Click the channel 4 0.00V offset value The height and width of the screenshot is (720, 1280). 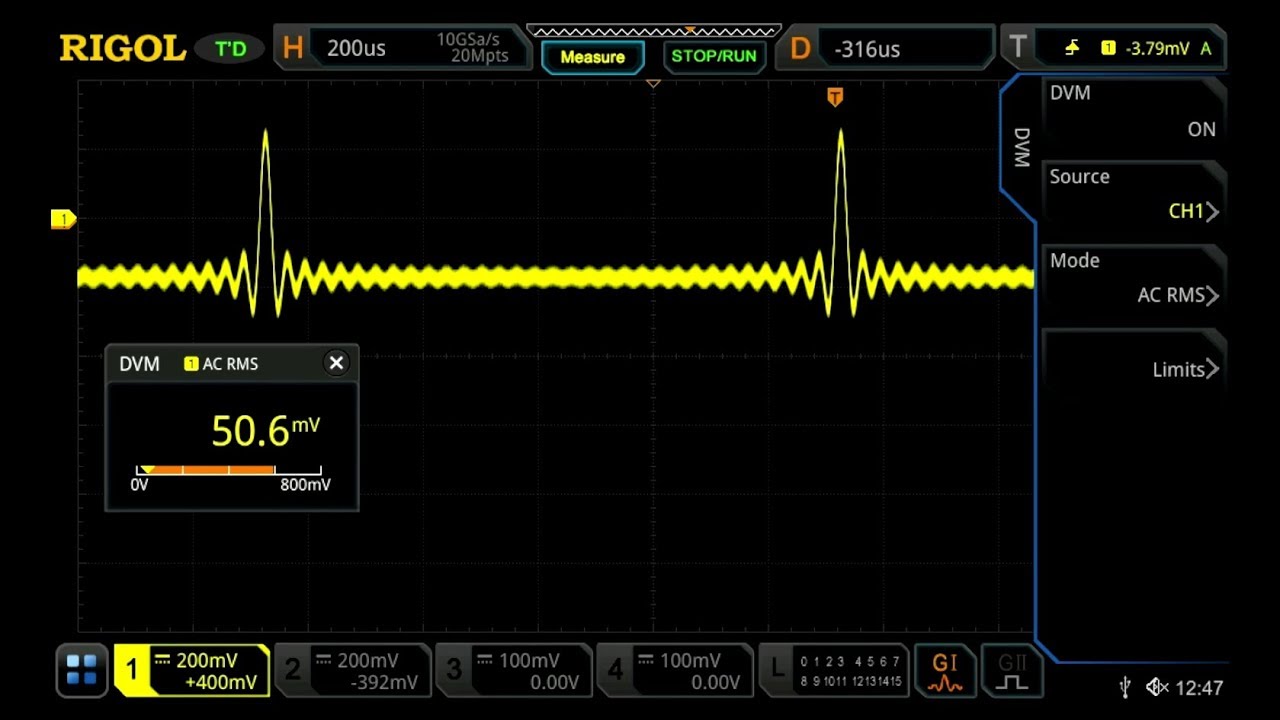pos(715,683)
